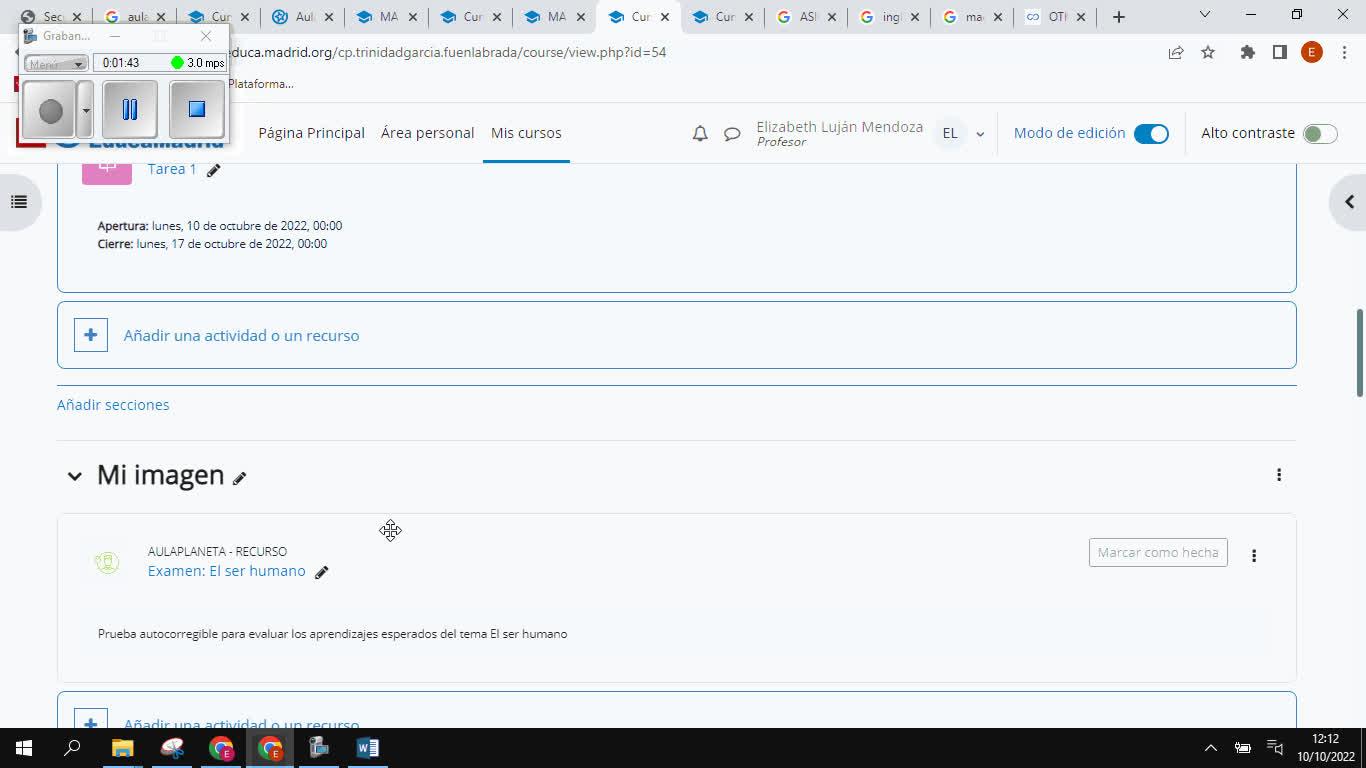Image resolution: width=1366 pixels, height=768 pixels.
Task: Click the share this page icon
Action: 1176,52
